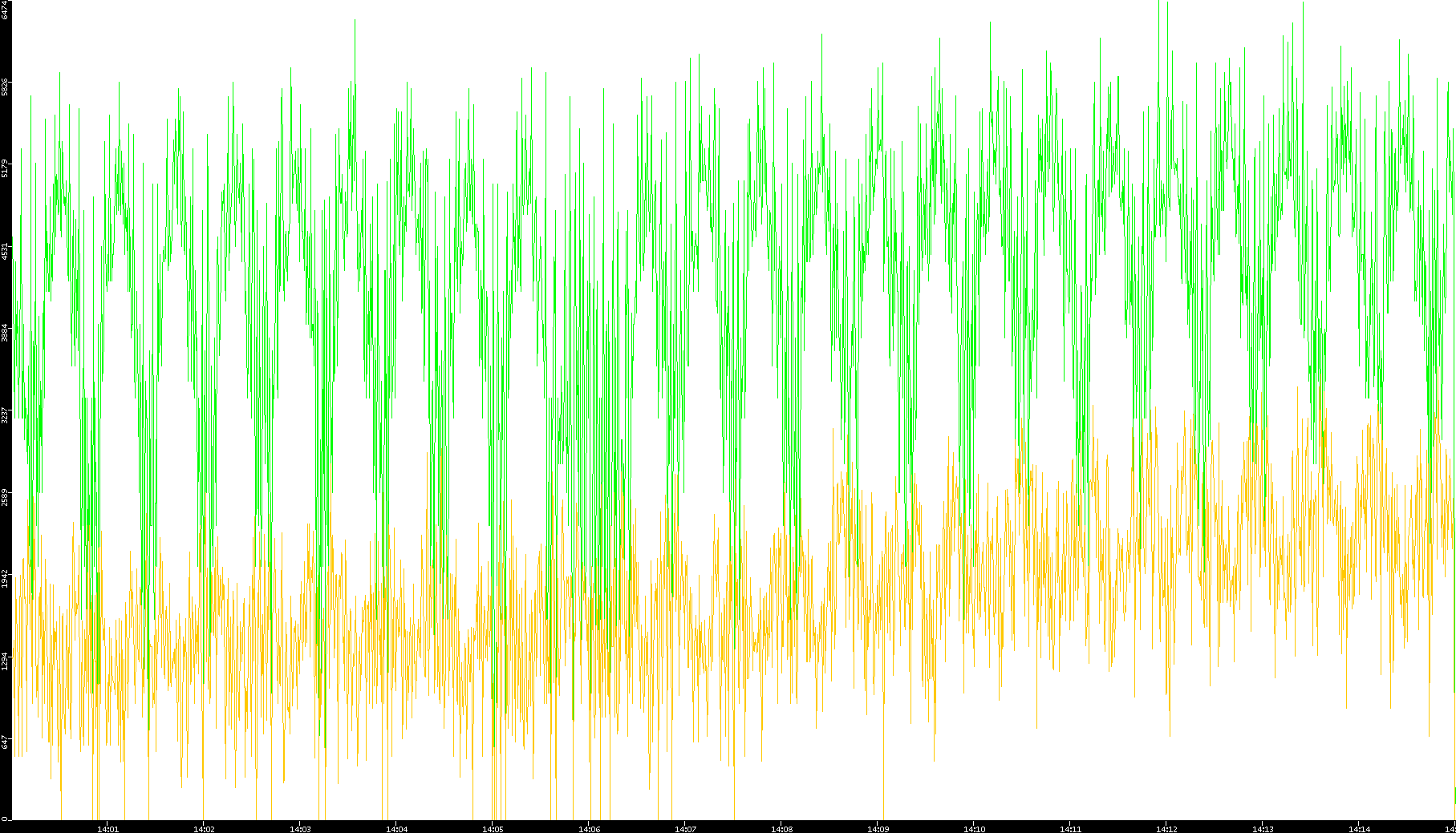Image resolution: width=1456 pixels, height=833 pixels.
Task: Click the 14:10 time axis label
Action: pos(974,829)
